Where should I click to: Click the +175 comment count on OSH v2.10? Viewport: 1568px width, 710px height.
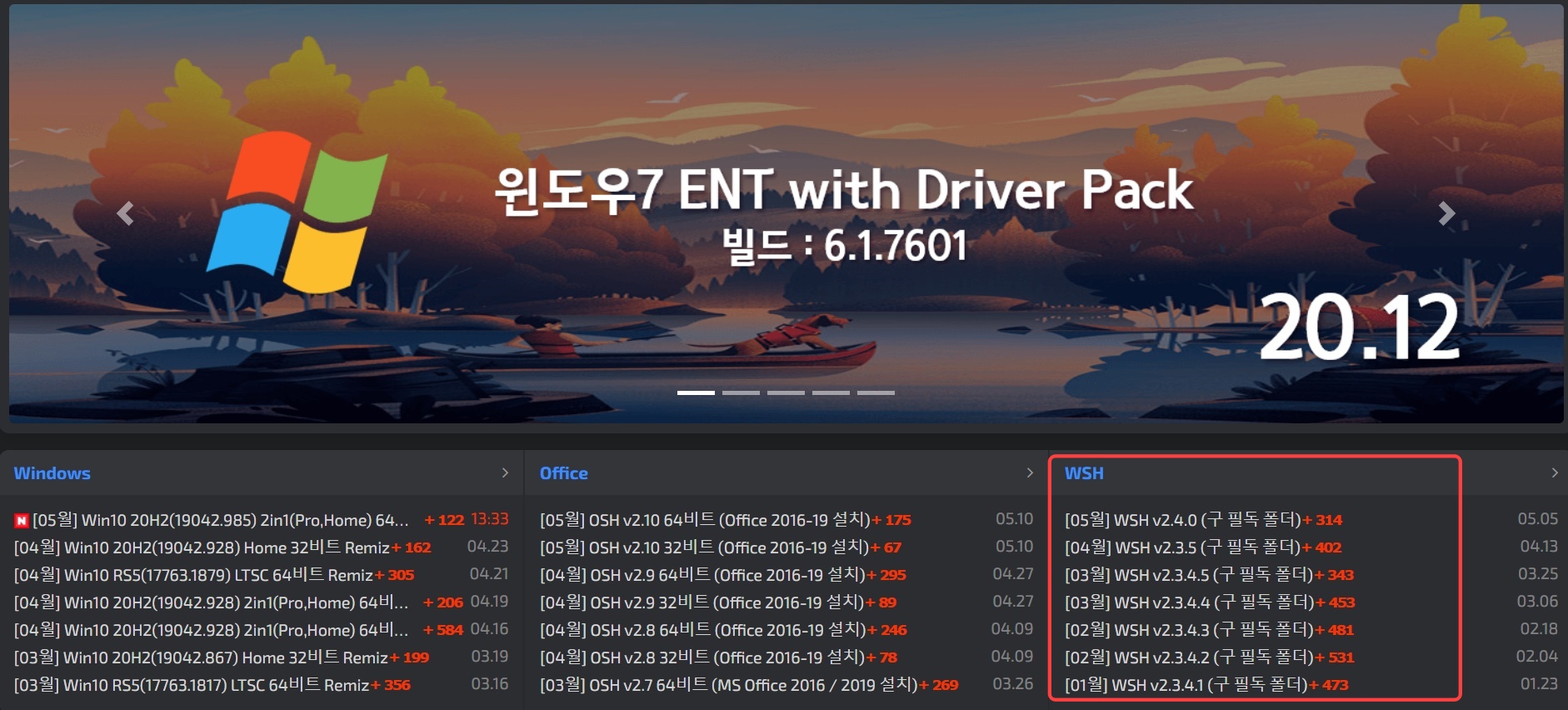pos(891,520)
